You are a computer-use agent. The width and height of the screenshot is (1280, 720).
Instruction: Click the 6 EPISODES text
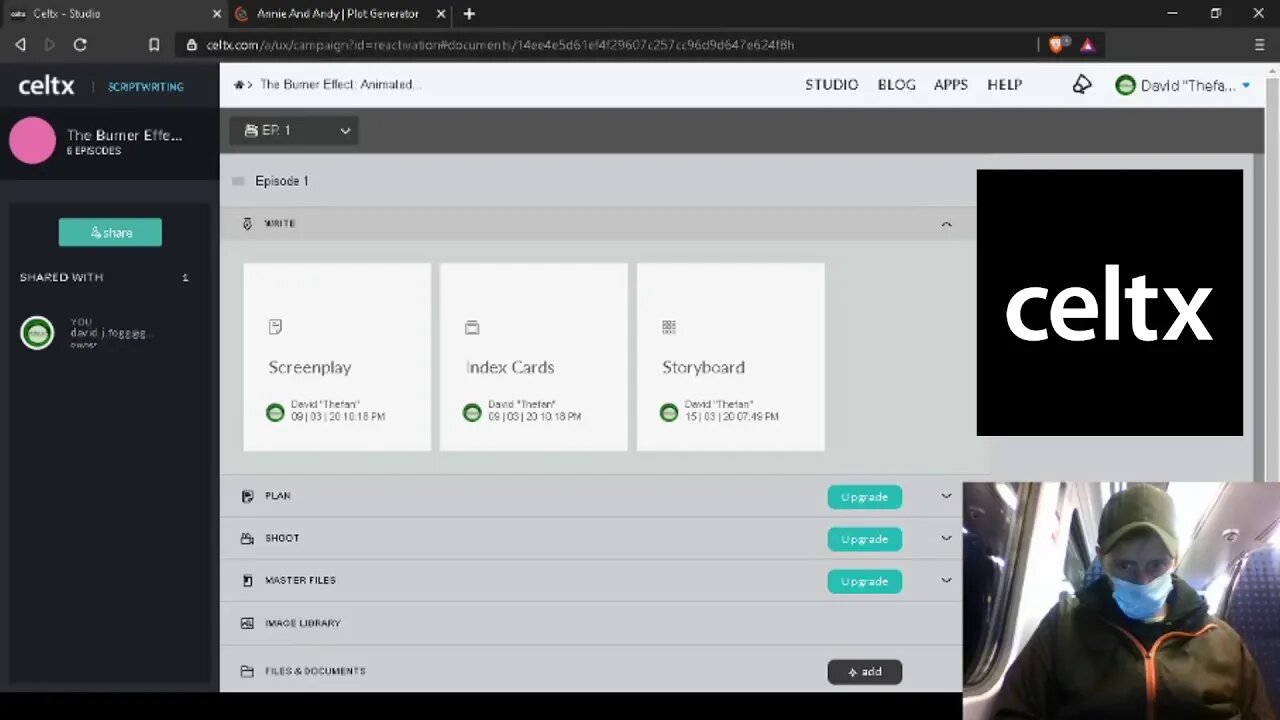[93, 151]
